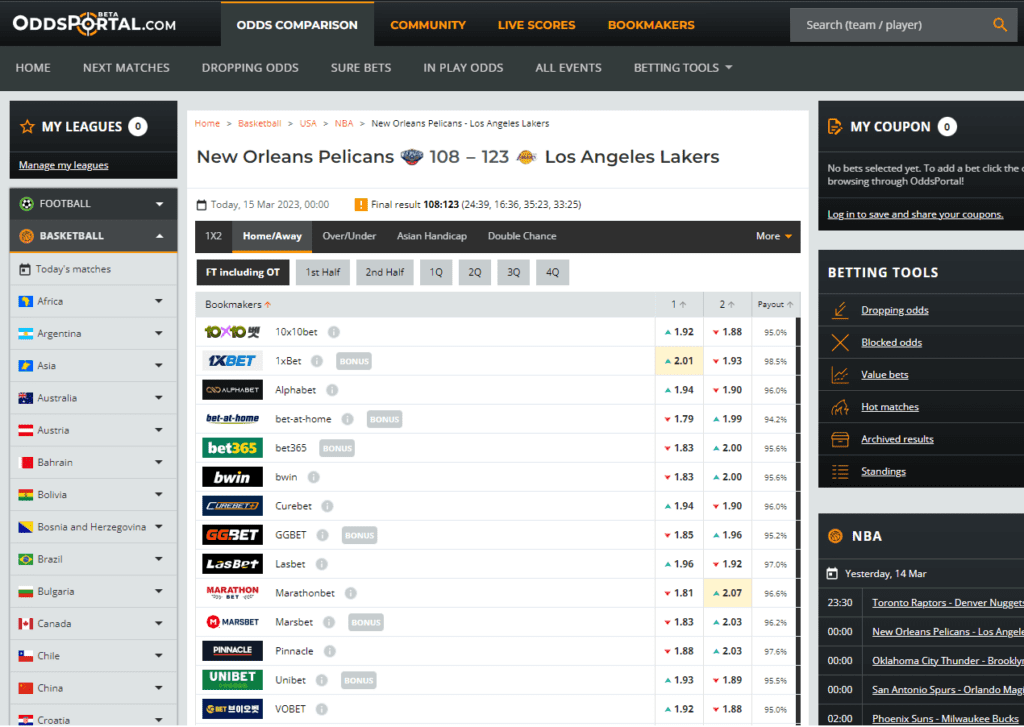
Task: Select the Blocked odds tool
Action: (892, 342)
